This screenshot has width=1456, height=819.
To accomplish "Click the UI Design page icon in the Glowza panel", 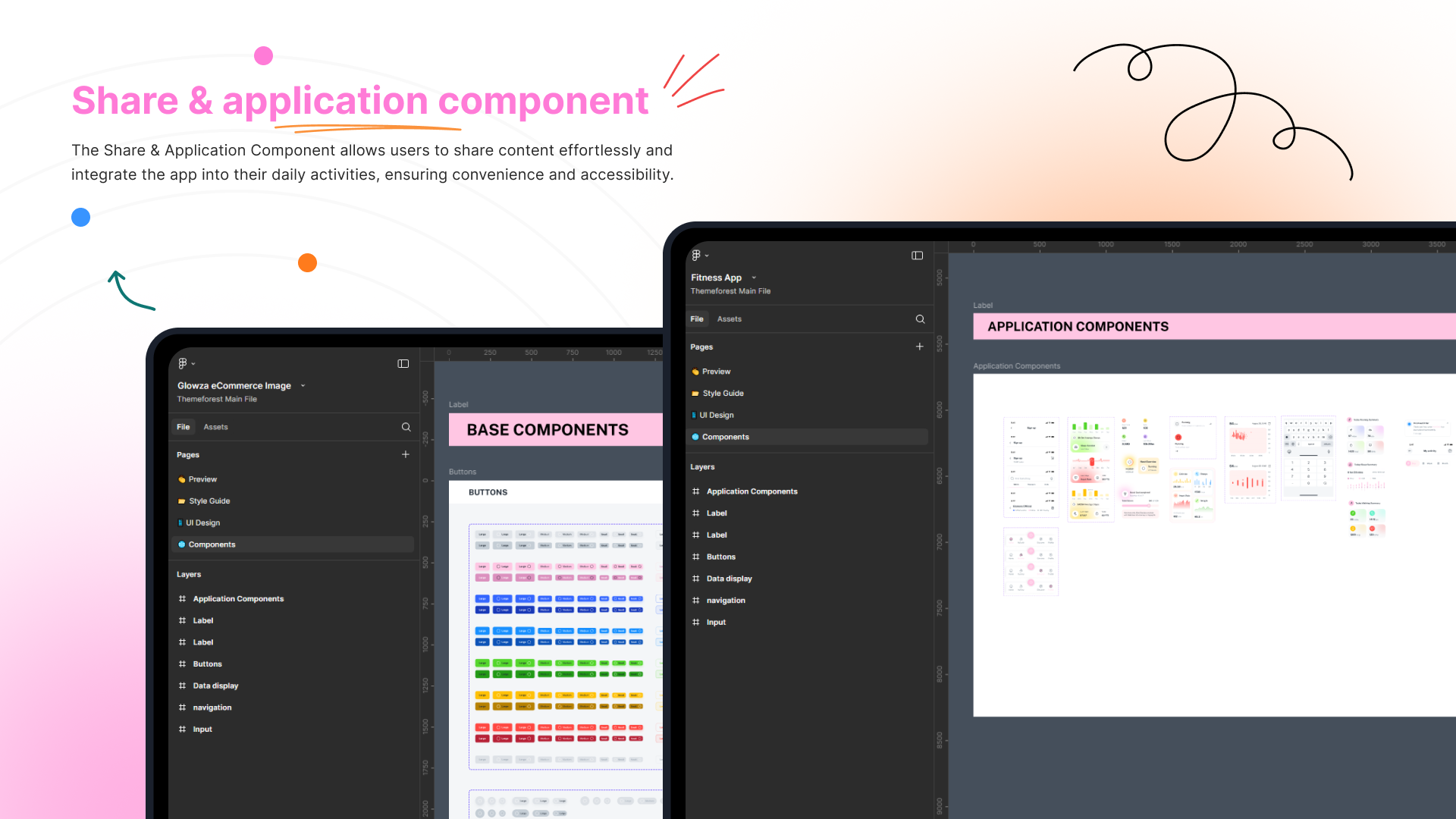I will [181, 522].
